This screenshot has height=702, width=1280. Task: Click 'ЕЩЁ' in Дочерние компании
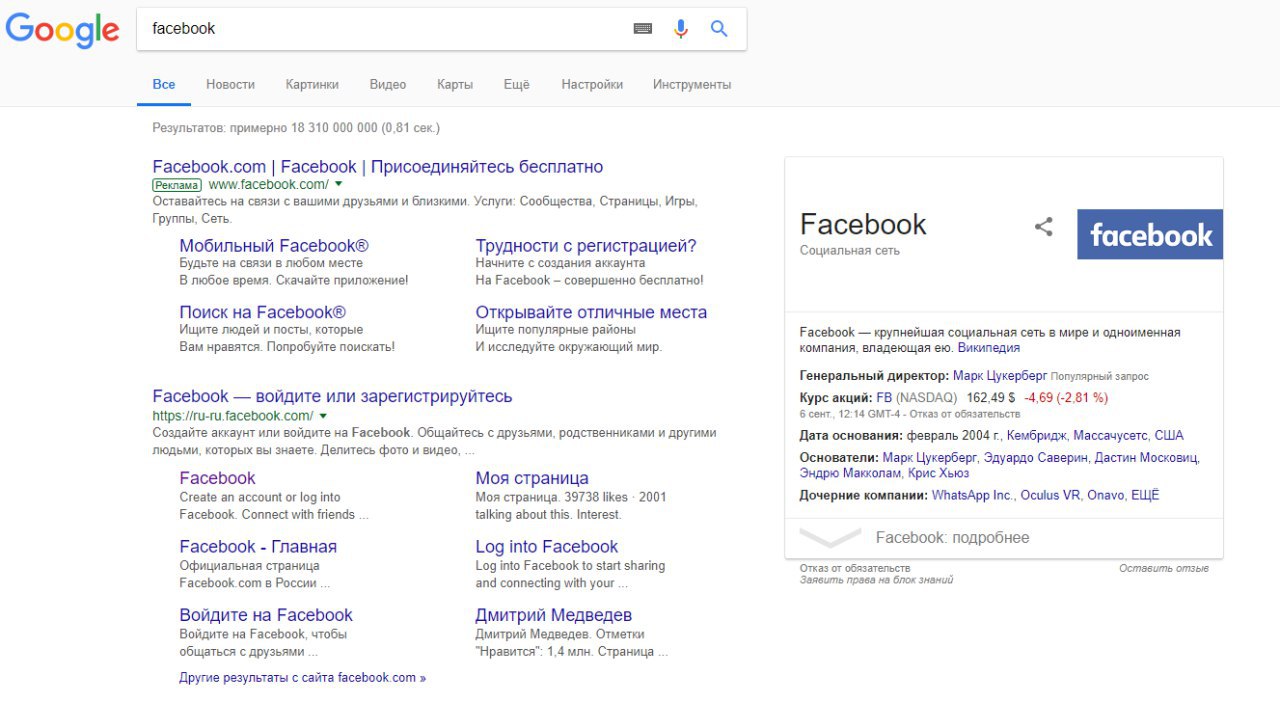pyautogui.click(x=1145, y=495)
